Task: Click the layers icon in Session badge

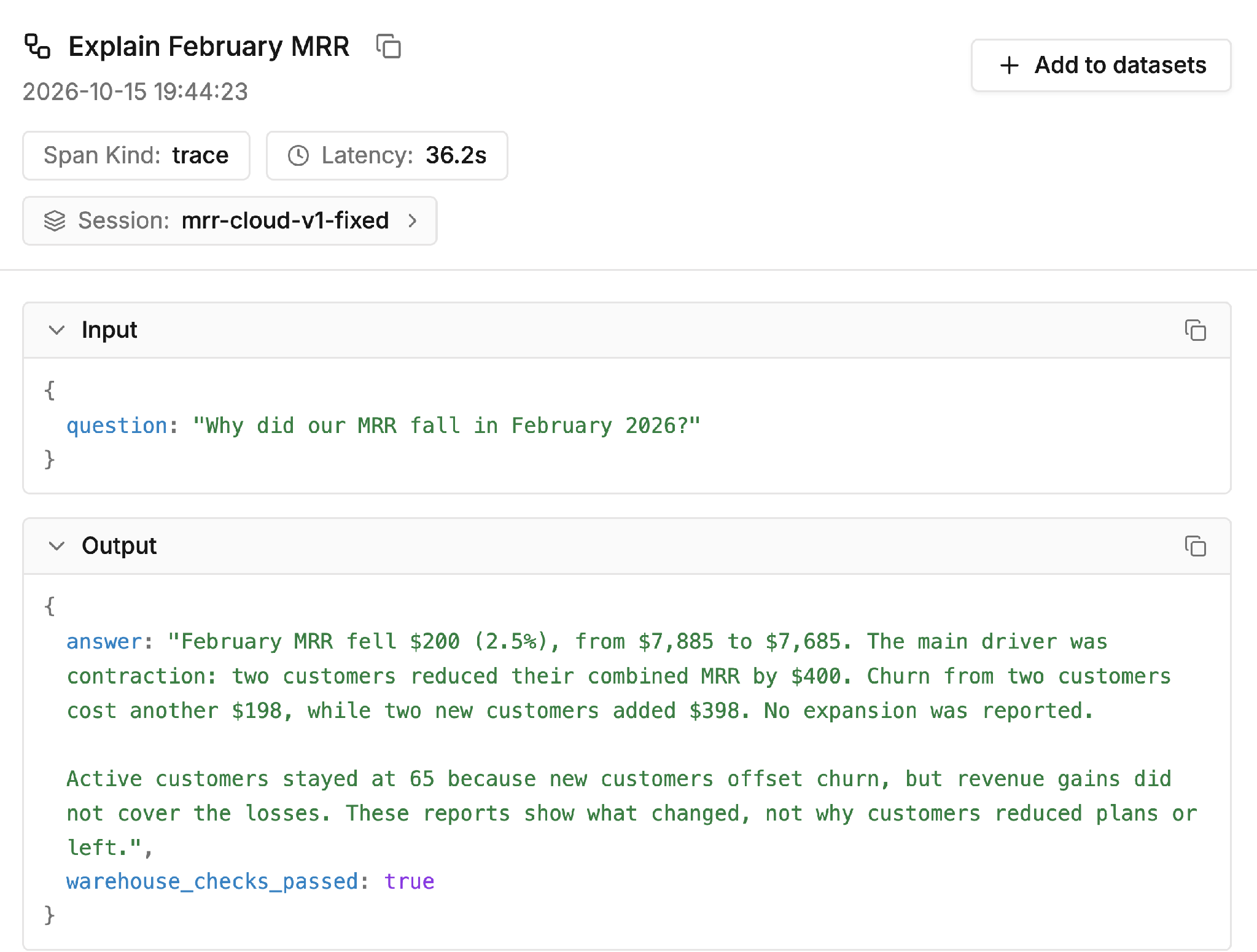Action: [55, 220]
